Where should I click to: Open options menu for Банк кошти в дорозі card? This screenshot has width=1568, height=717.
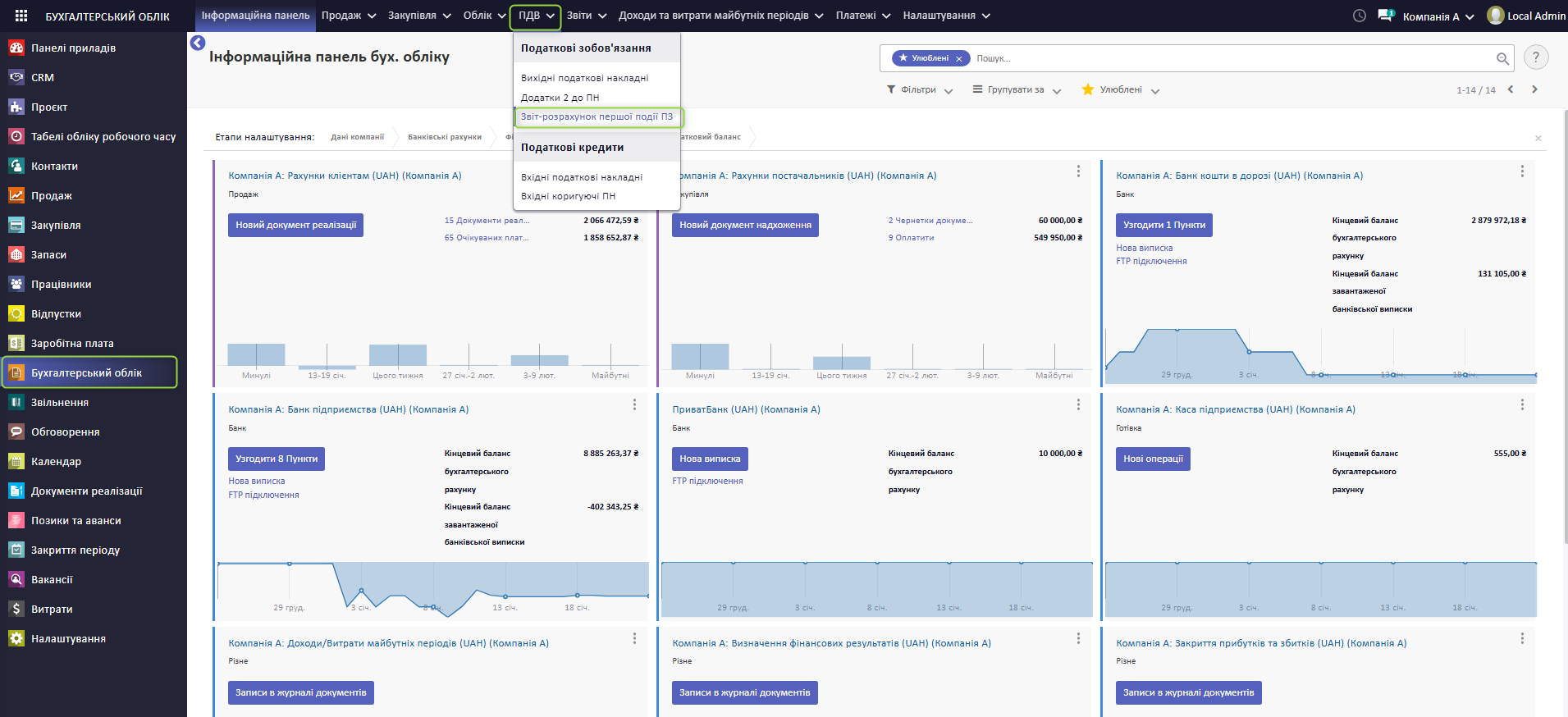pyautogui.click(x=1522, y=171)
